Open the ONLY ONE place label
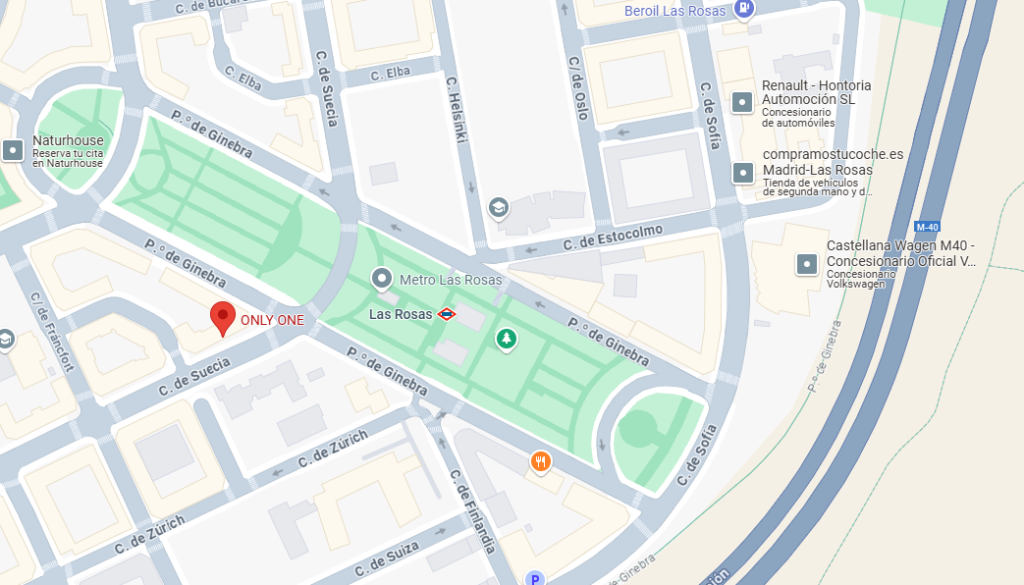Image resolution: width=1024 pixels, height=585 pixels. pyautogui.click(x=272, y=320)
